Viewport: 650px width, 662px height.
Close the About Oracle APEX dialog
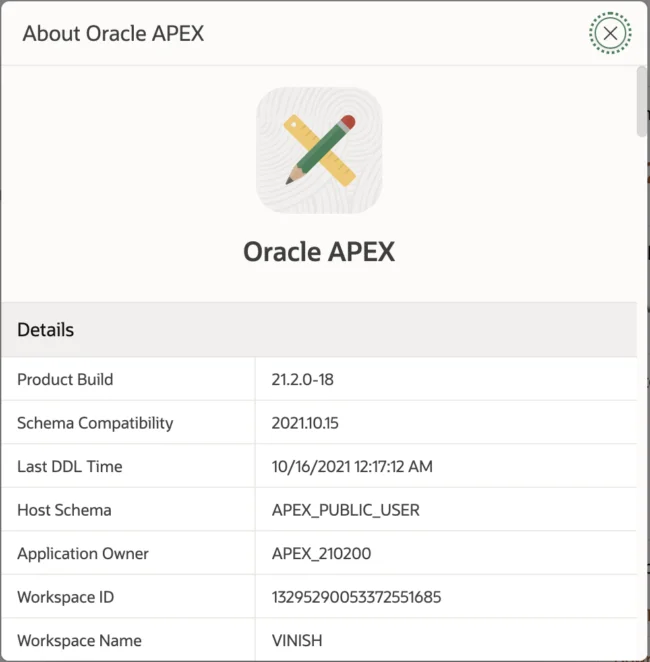pyautogui.click(x=610, y=33)
